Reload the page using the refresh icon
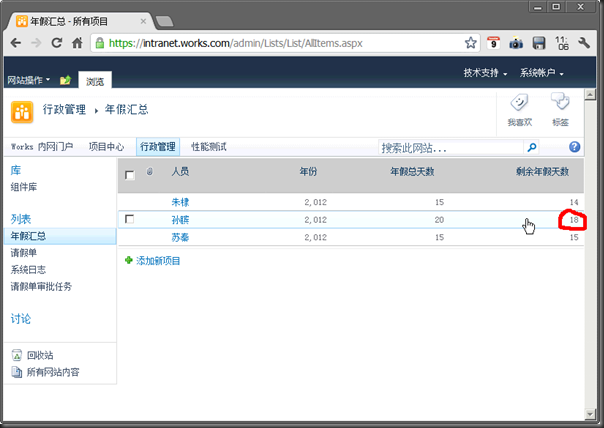The image size is (604, 428). (57, 43)
